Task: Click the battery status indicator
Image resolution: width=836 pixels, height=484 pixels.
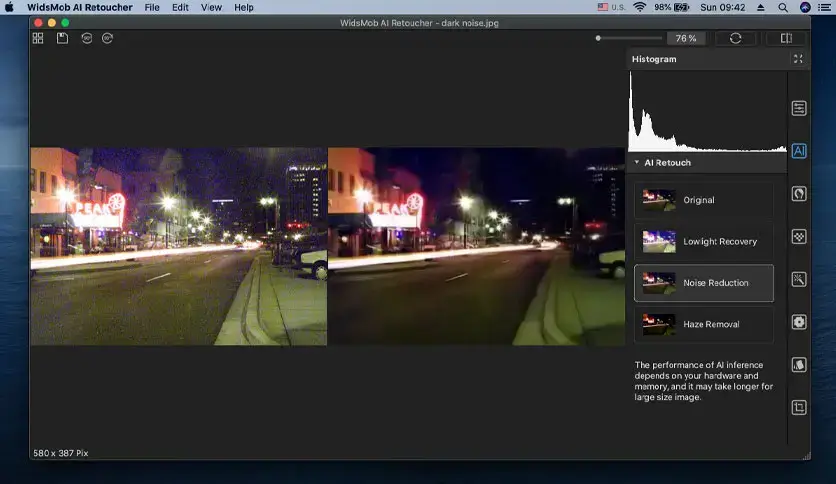Action: [672, 7]
